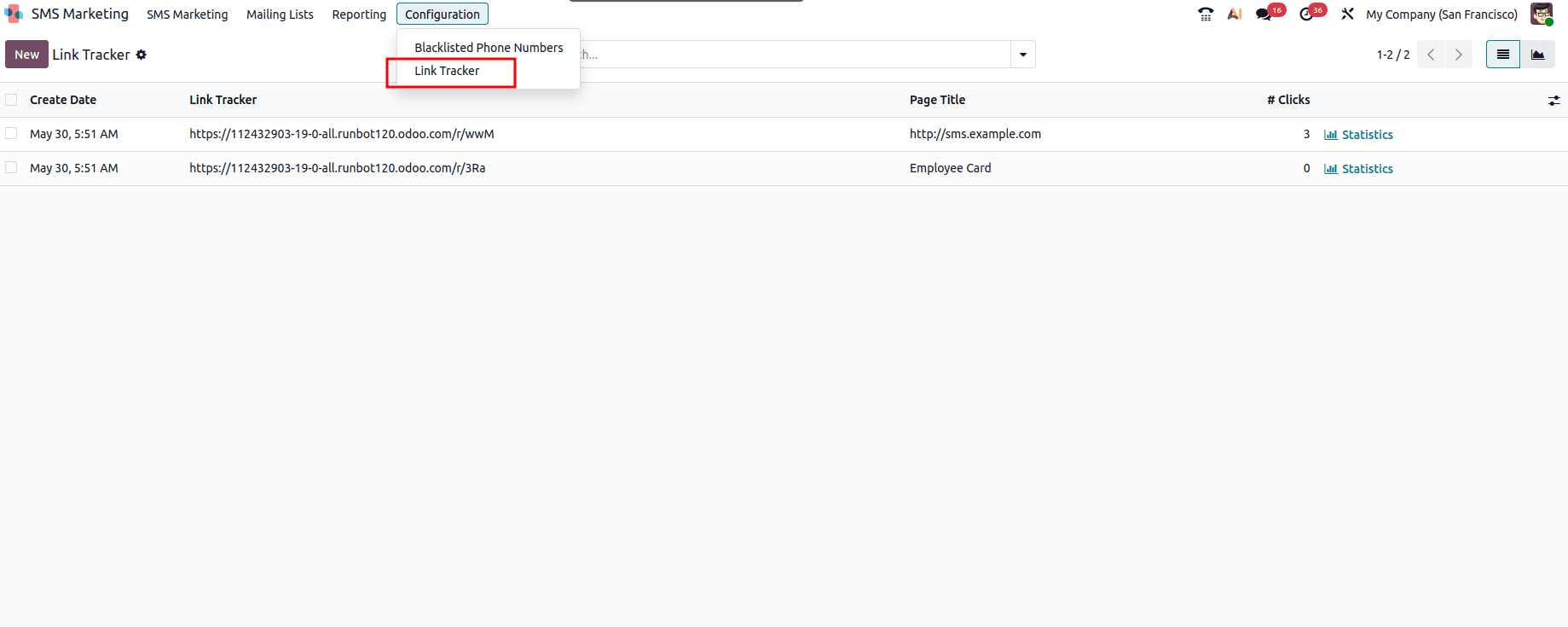Open the Reporting menu
1568x627 pixels.
(x=359, y=15)
